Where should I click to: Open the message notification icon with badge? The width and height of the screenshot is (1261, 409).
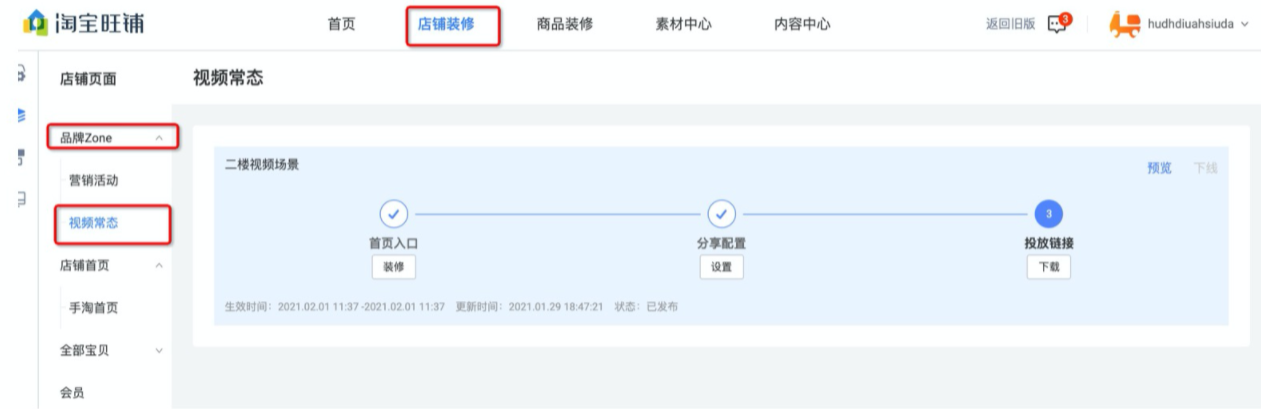click(x=1056, y=24)
